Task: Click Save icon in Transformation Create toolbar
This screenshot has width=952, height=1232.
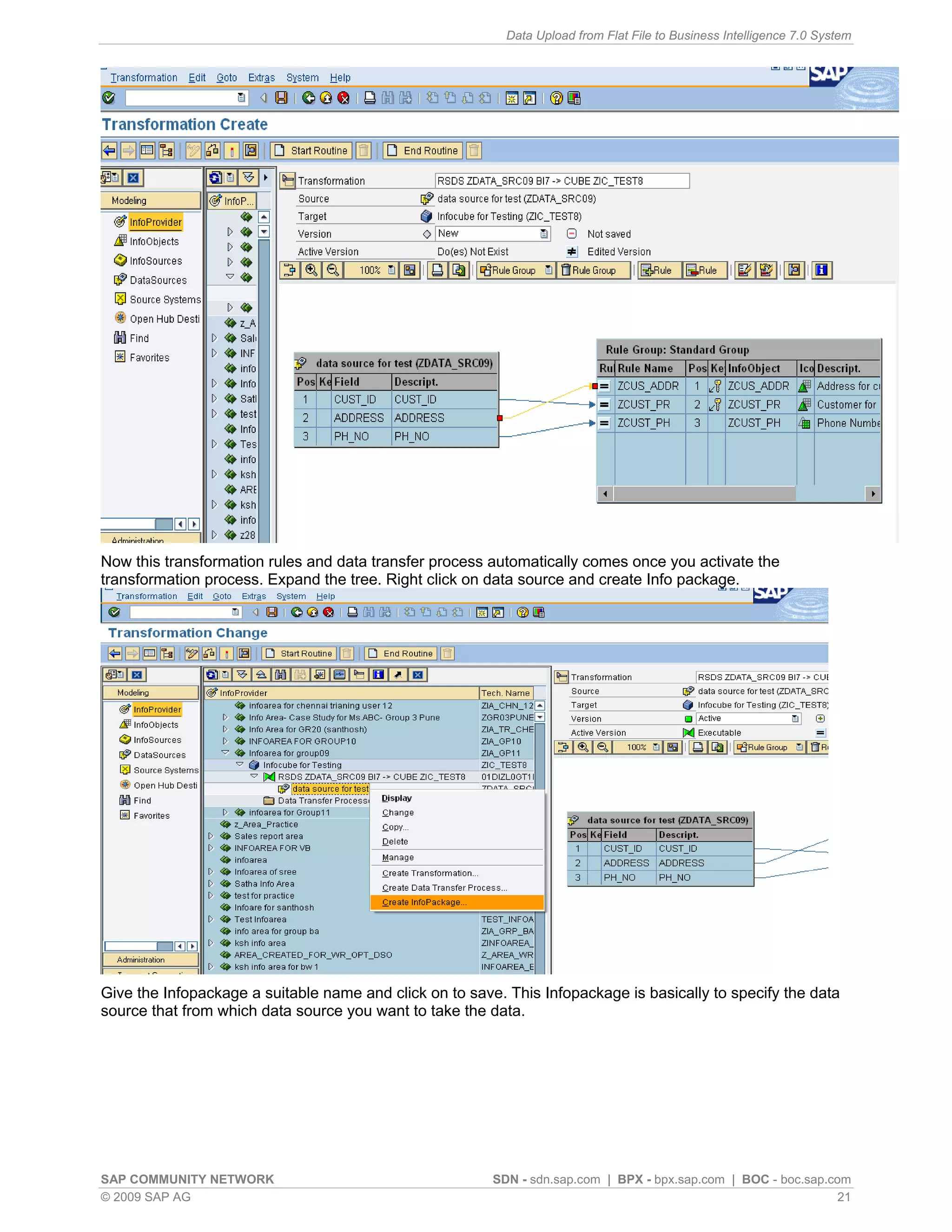Action: [281, 98]
